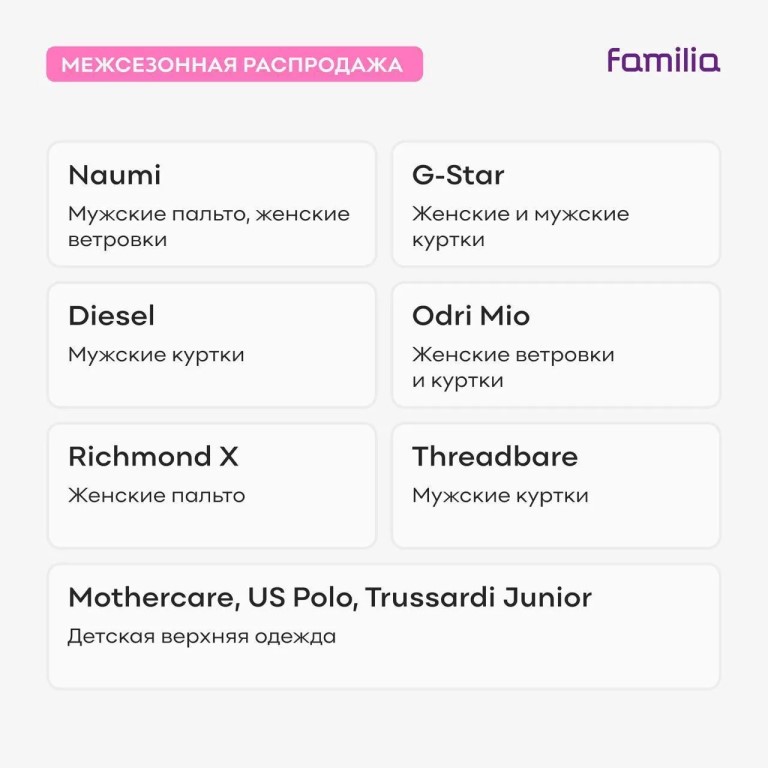Click Детская верхняя одежда description text

[202, 637]
